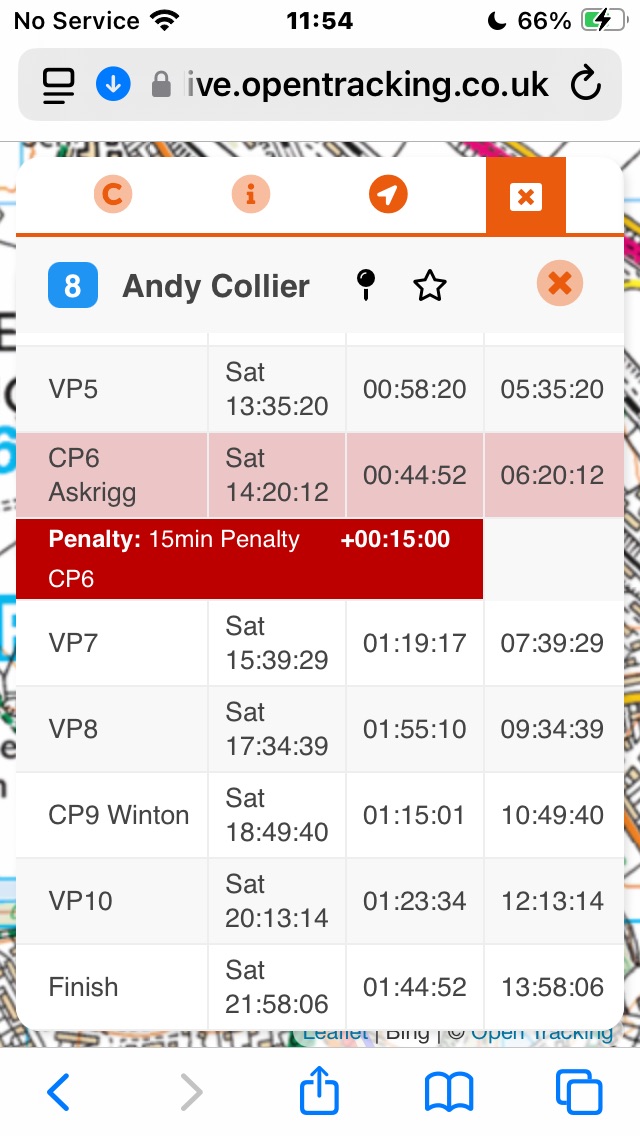The image size is (640, 1136).
Task: Close the panel using the white X tab
Action: click(x=525, y=196)
